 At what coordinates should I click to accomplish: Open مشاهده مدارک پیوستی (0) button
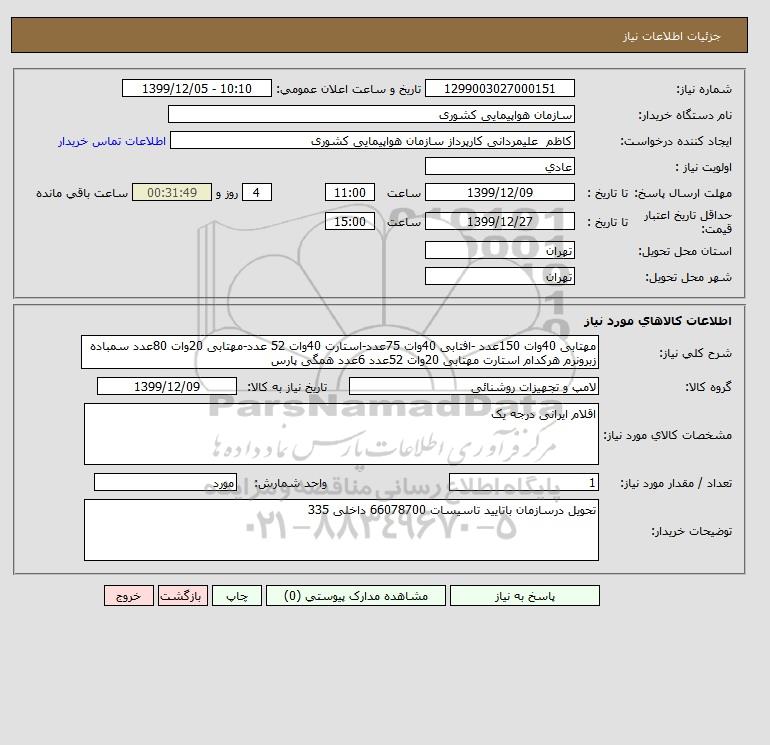click(x=356, y=596)
